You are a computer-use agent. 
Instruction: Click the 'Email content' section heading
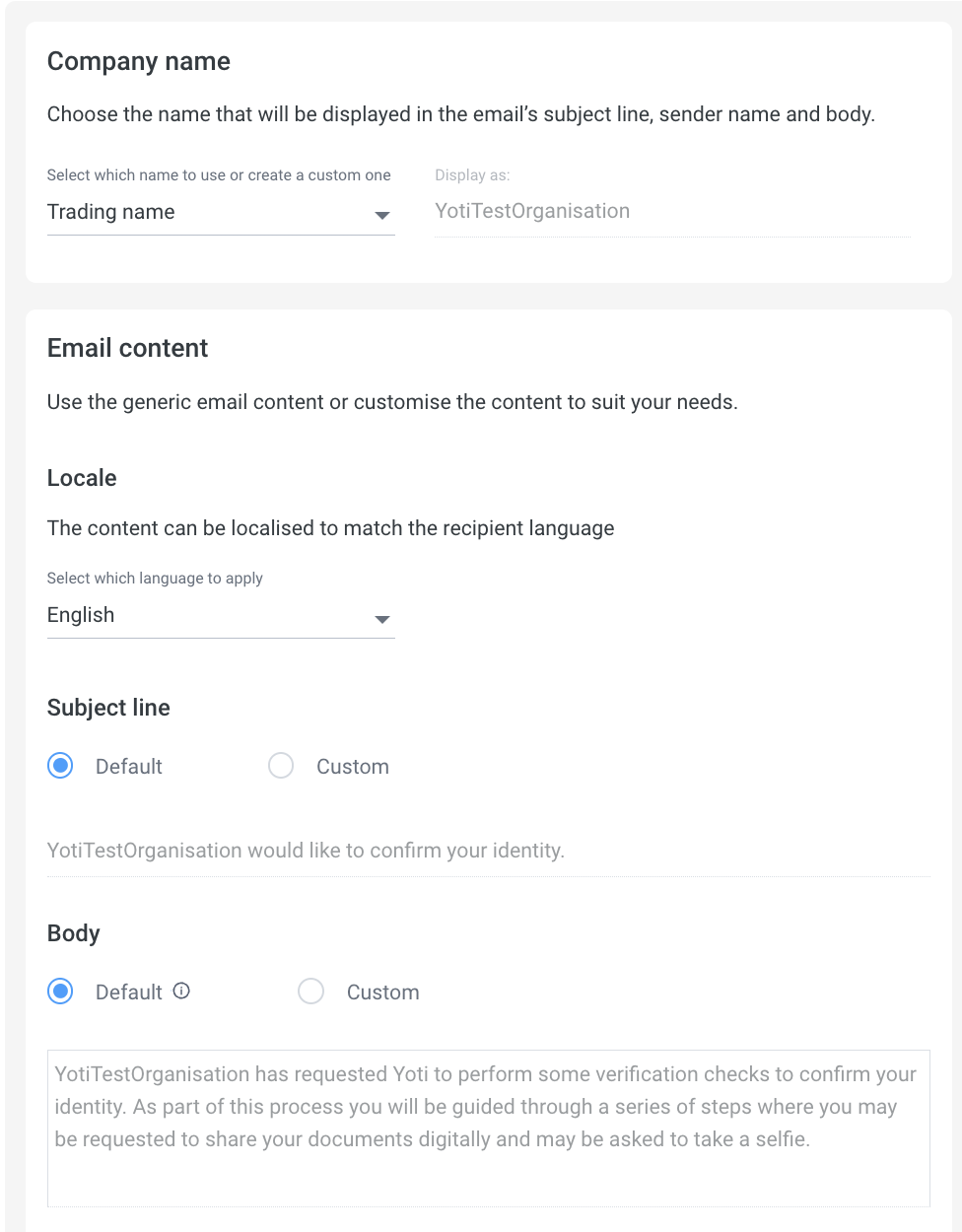pyautogui.click(x=128, y=348)
